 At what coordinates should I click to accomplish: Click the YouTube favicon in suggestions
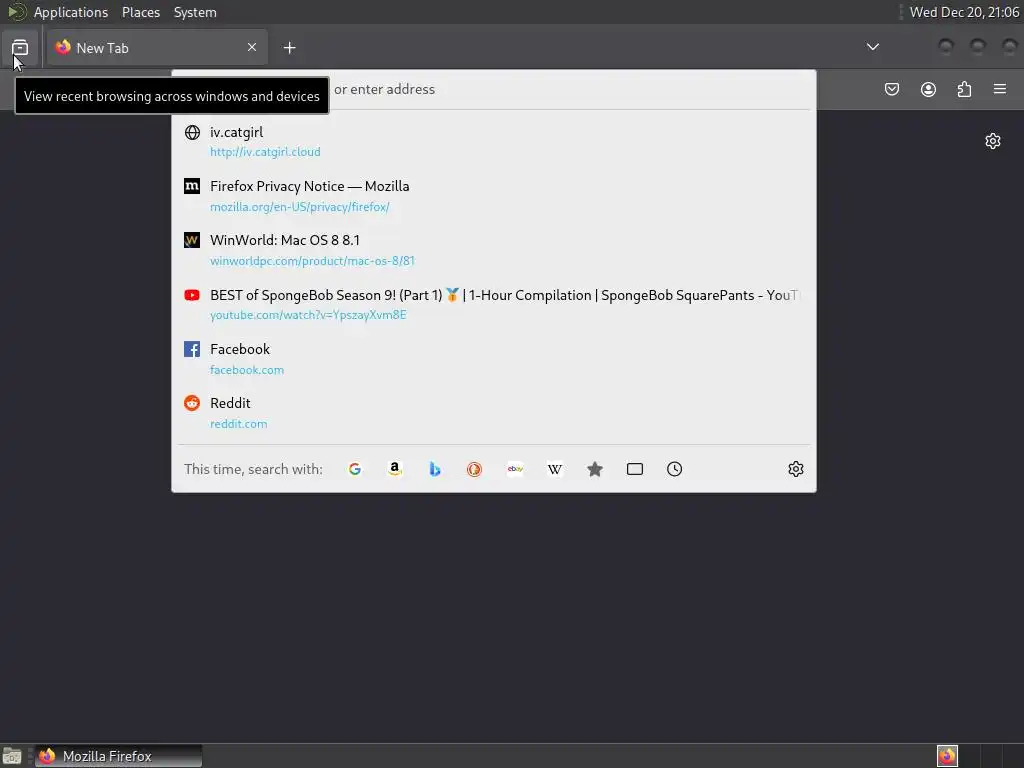click(192, 295)
